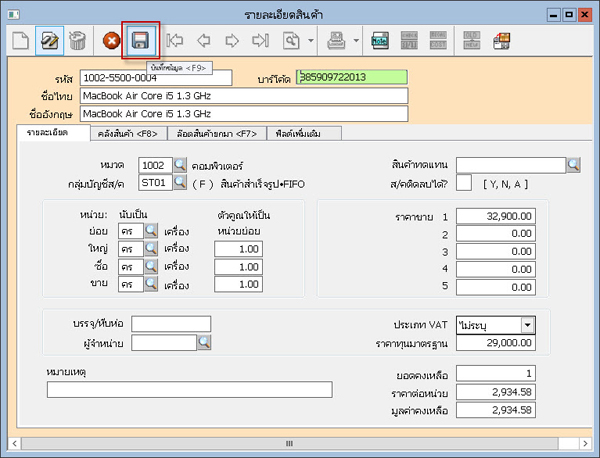Open lookup magnifier for หน่วย ใหญ่
Screen dimensions: 600x458
[x=151, y=248]
